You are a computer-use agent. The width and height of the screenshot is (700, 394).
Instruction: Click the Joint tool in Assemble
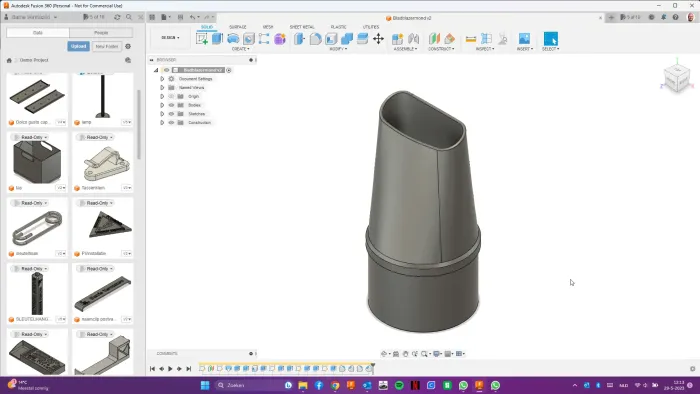pyautogui.click(x=413, y=39)
